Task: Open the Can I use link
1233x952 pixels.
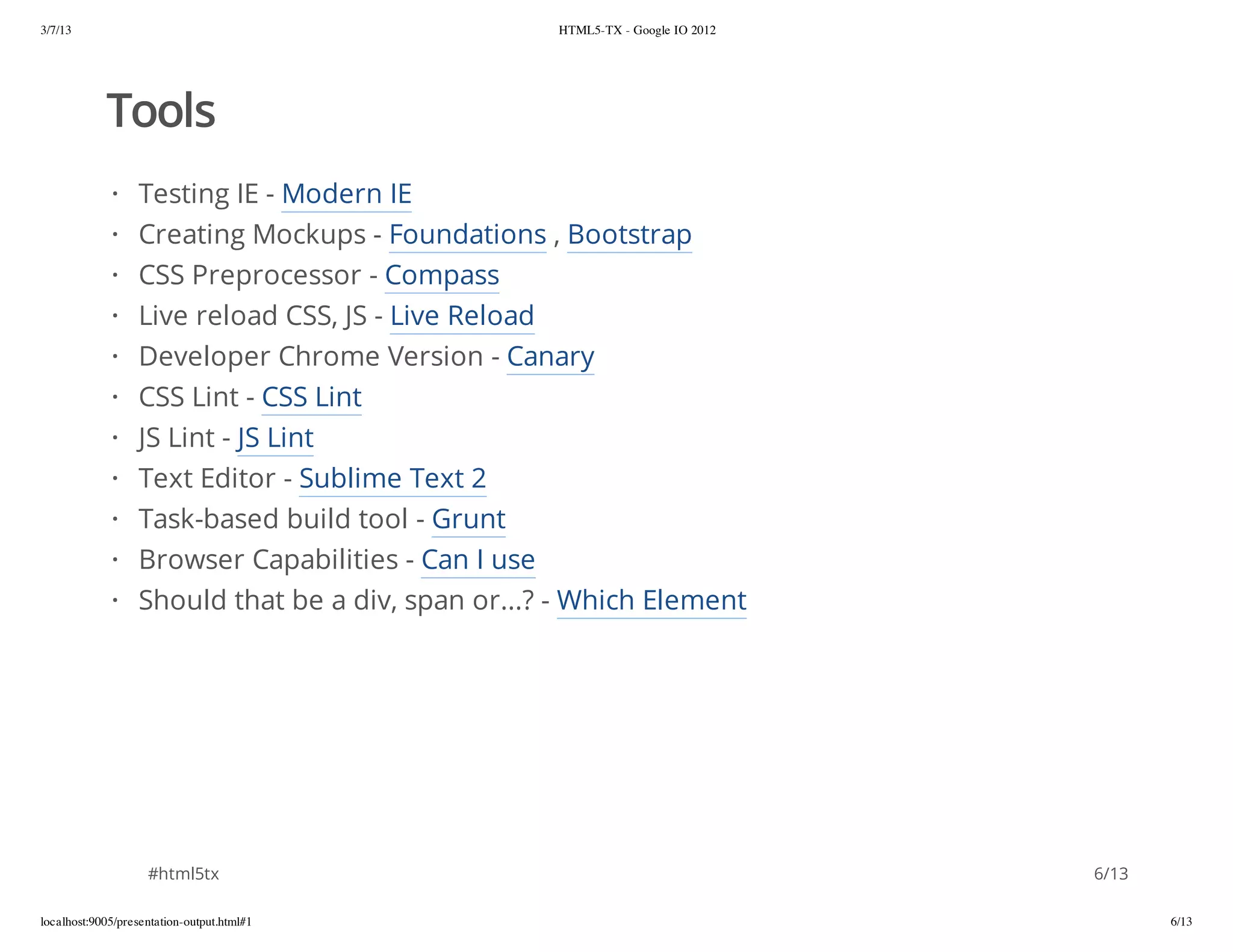Action: point(478,560)
